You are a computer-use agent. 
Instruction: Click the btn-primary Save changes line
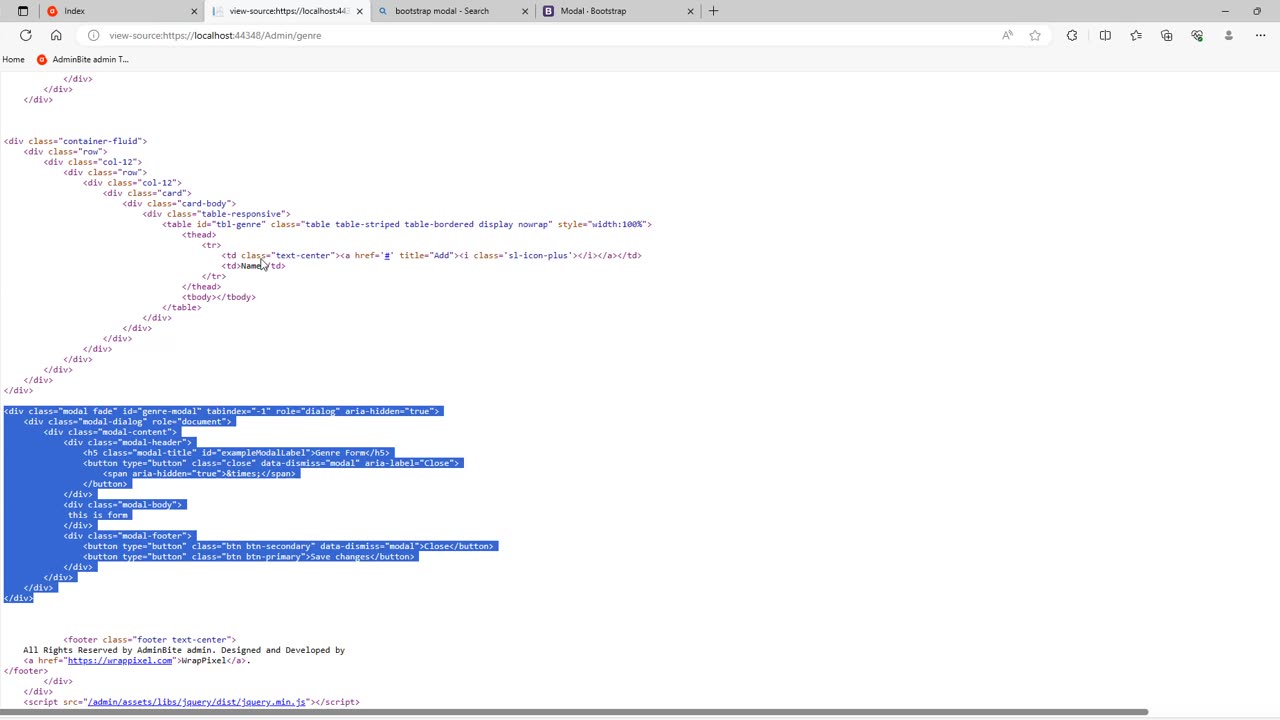[250, 557]
